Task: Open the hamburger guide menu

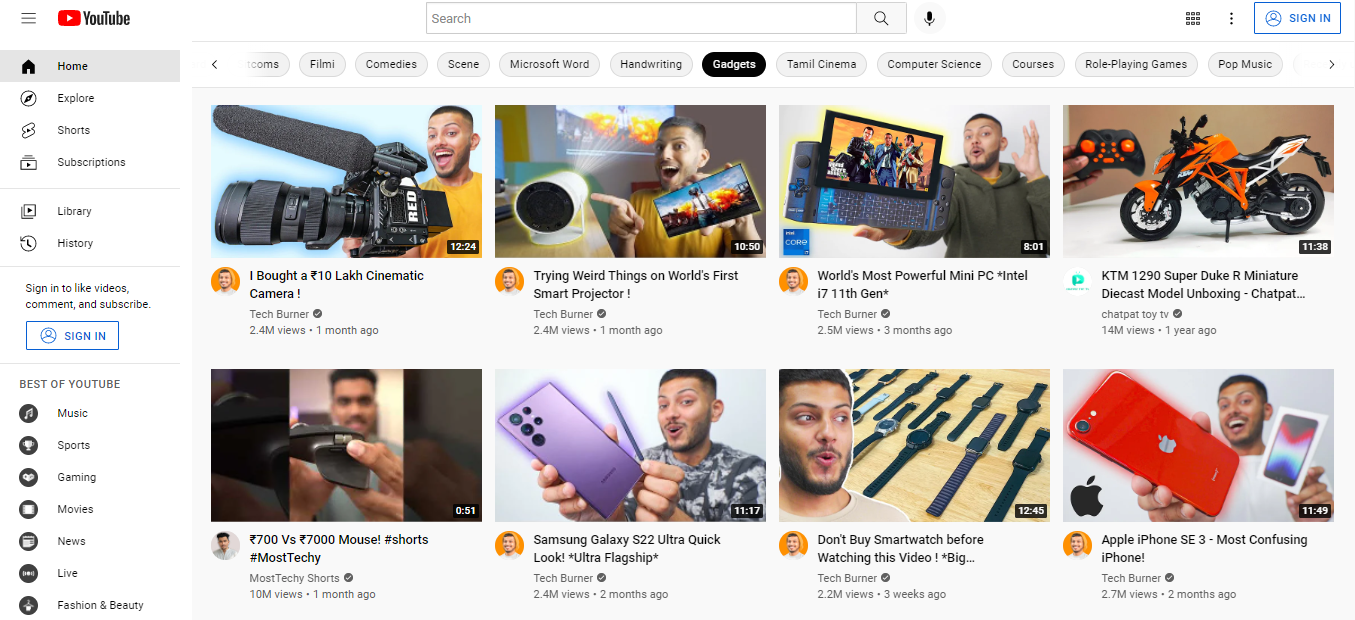Action: click(28, 18)
